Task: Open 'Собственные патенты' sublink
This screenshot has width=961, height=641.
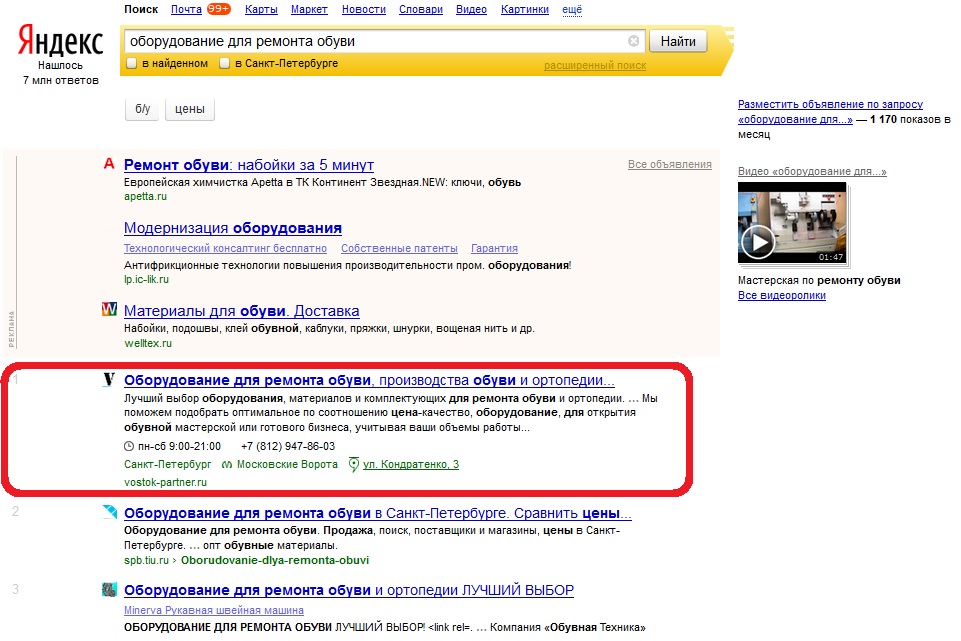Action: pyautogui.click(x=399, y=248)
